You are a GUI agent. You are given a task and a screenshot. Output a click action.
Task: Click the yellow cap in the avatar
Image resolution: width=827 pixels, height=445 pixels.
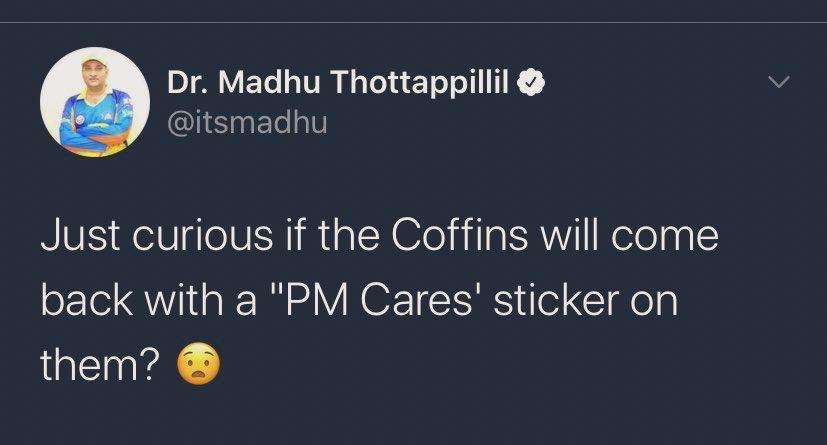coord(95,62)
